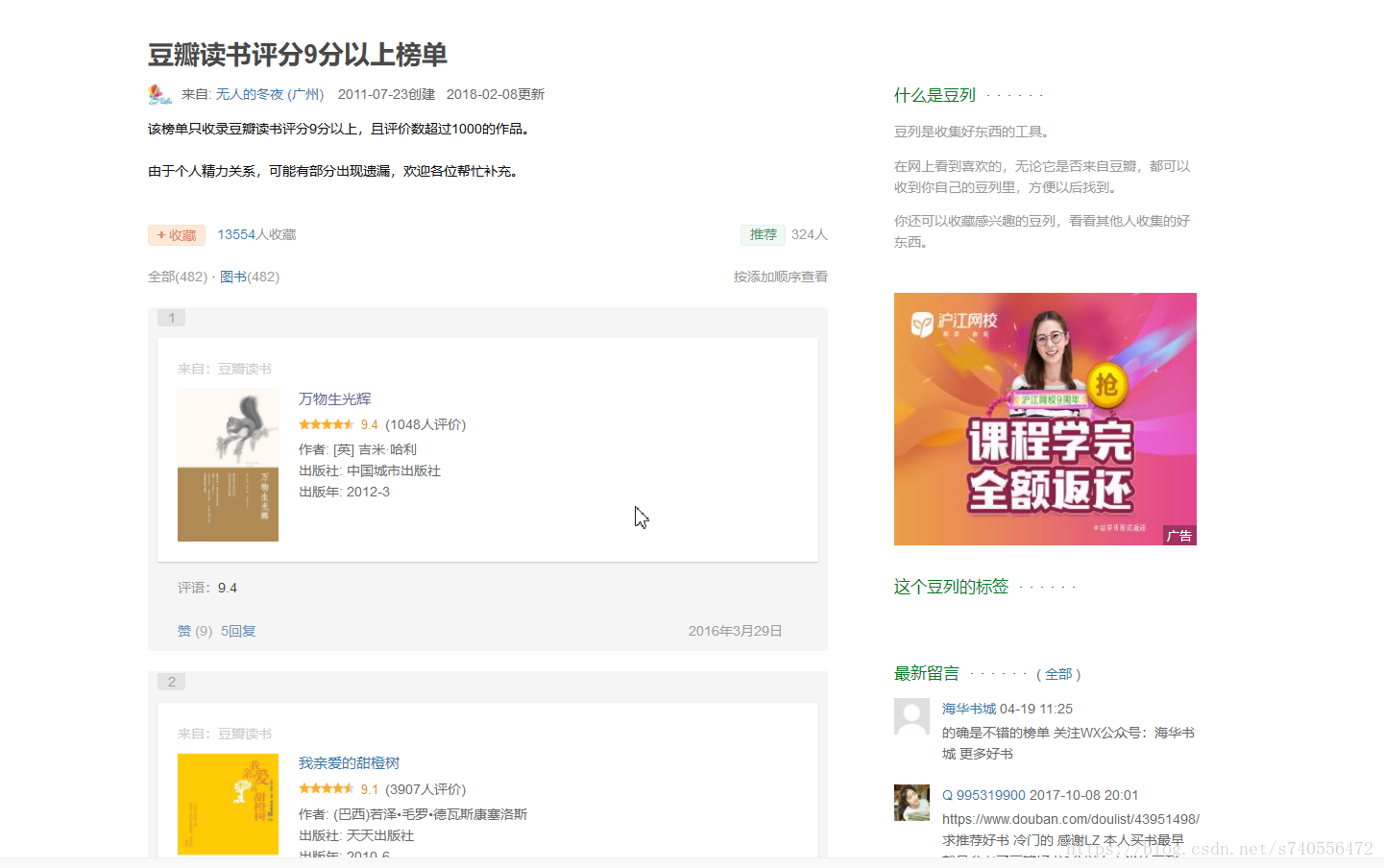Open the Q 995319900 commenter profile link
The height and width of the screenshot is (868, 1384).
[x=983, y=795]
